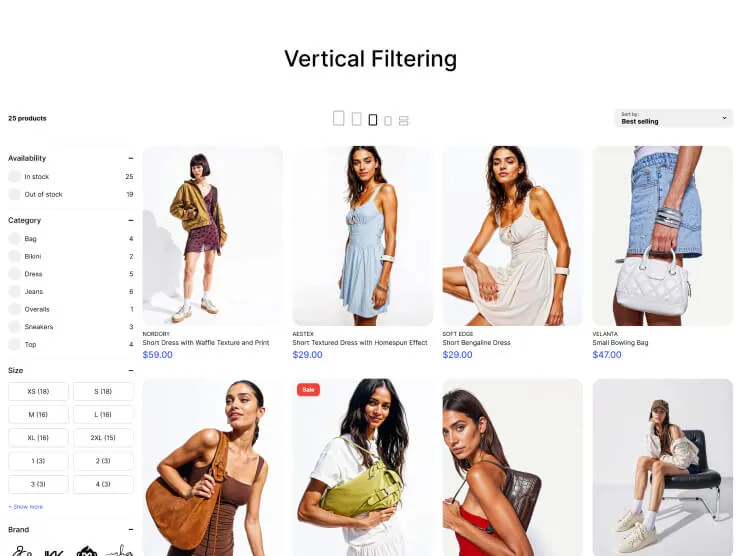Screen dimensions: 740x556
Task: Collapse the Availability filter section
Action: click(131, 158)
